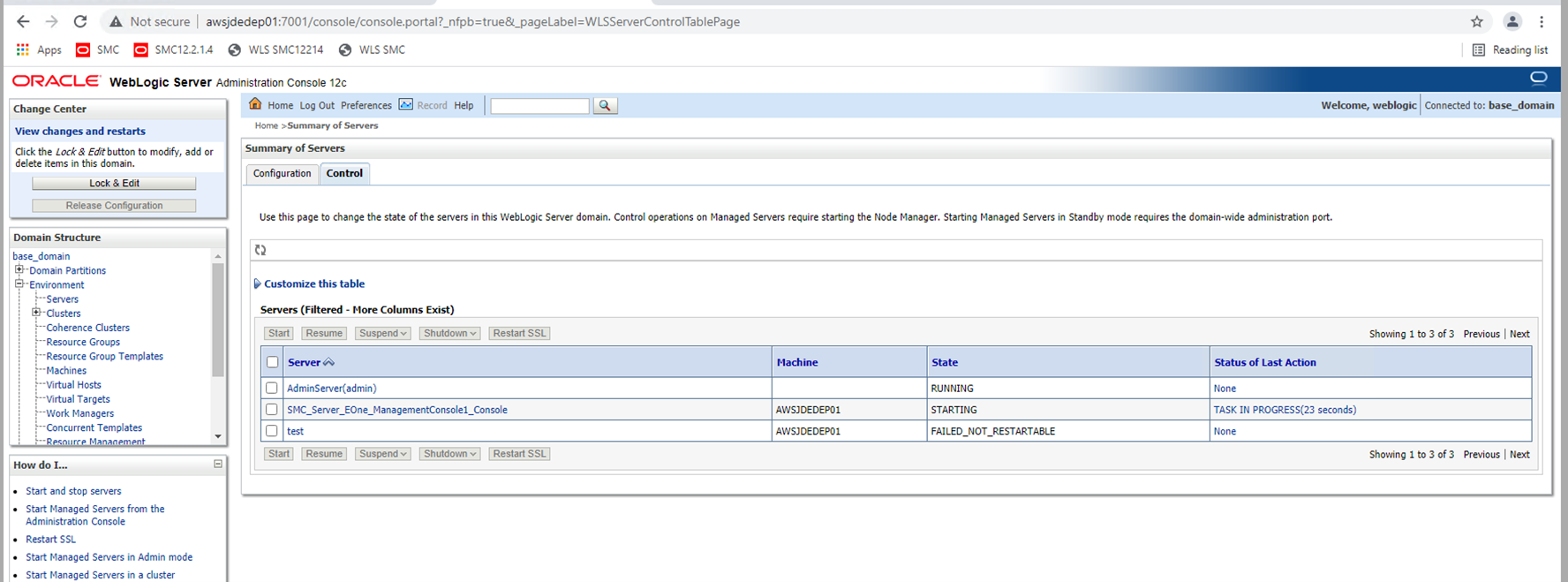Viewport: 1568px width, 582px height.
Task: Select all servers with the header checkbox
Action: pos(272,362)
